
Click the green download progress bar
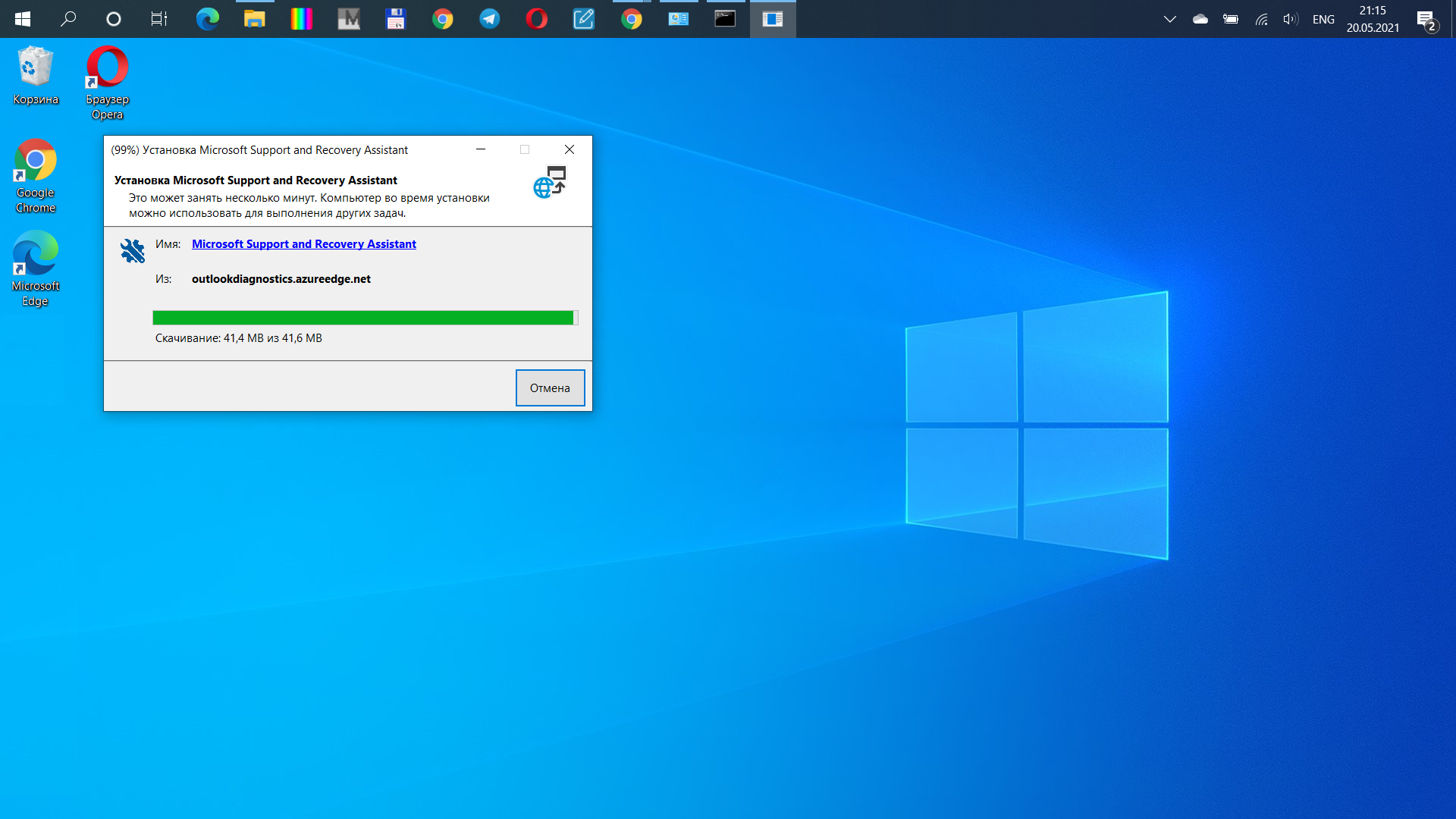point(366,318)
